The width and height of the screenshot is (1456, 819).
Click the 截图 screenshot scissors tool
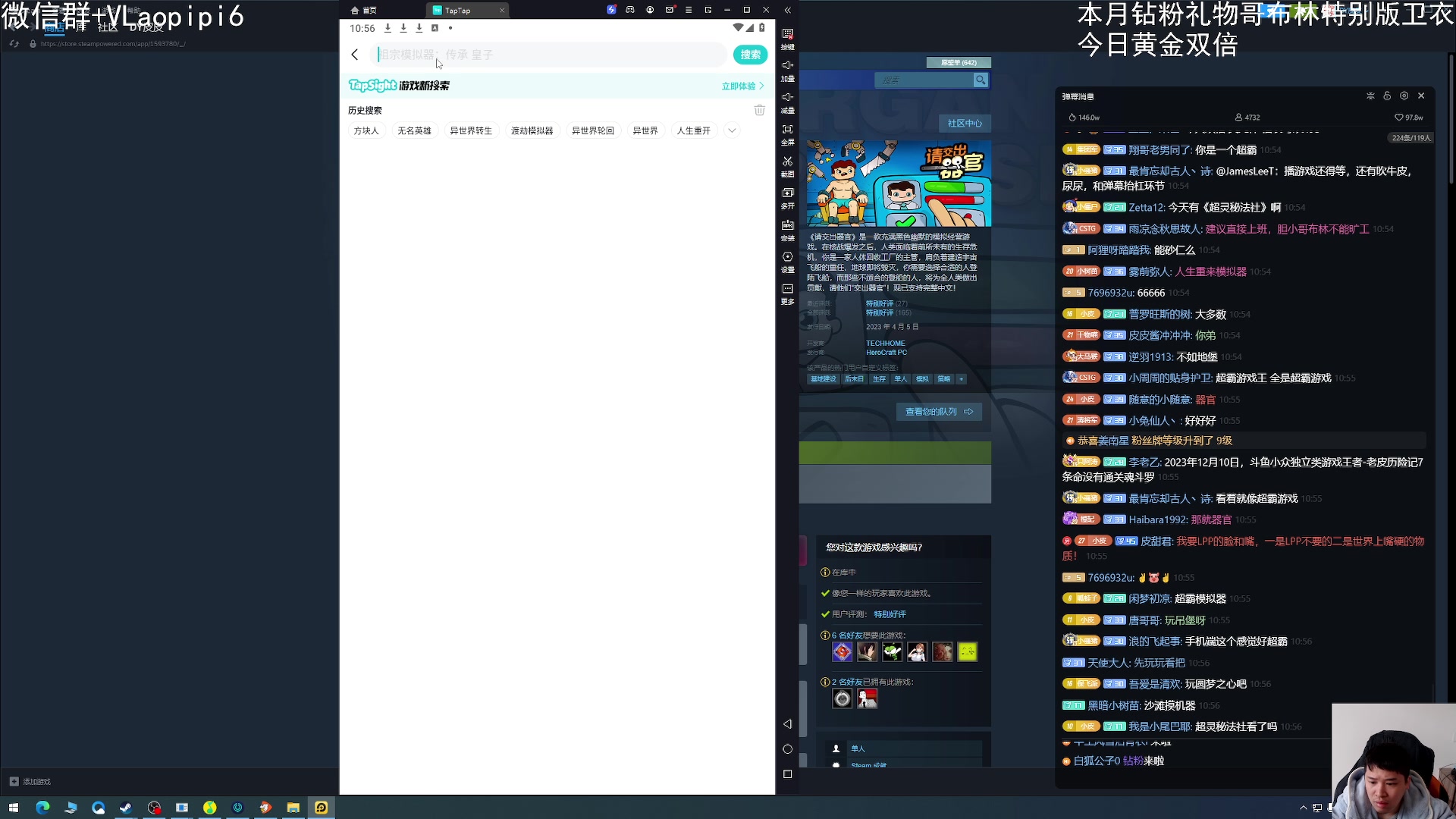[788, 166]
